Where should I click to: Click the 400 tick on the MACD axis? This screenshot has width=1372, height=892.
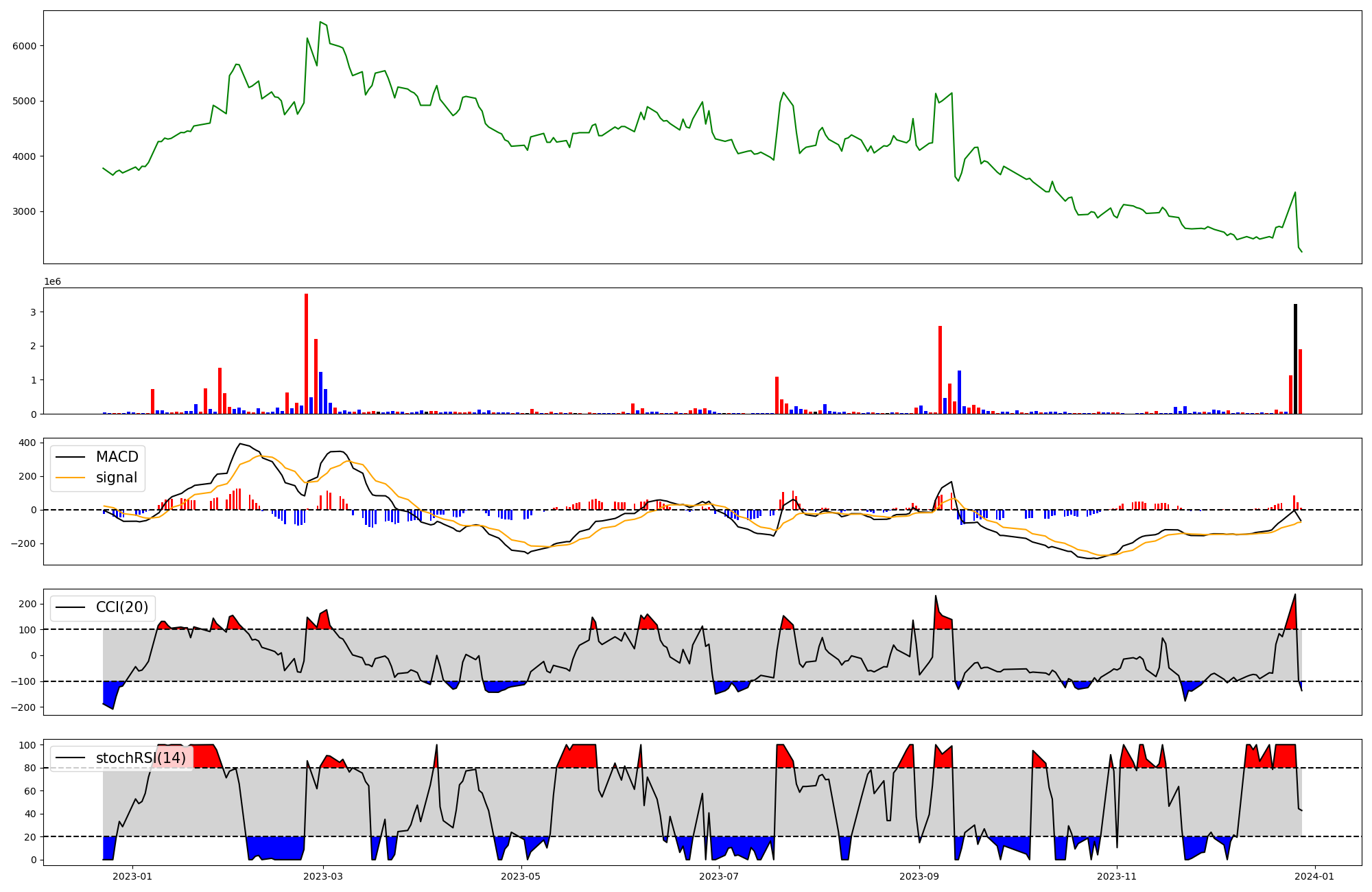point(27,443)
